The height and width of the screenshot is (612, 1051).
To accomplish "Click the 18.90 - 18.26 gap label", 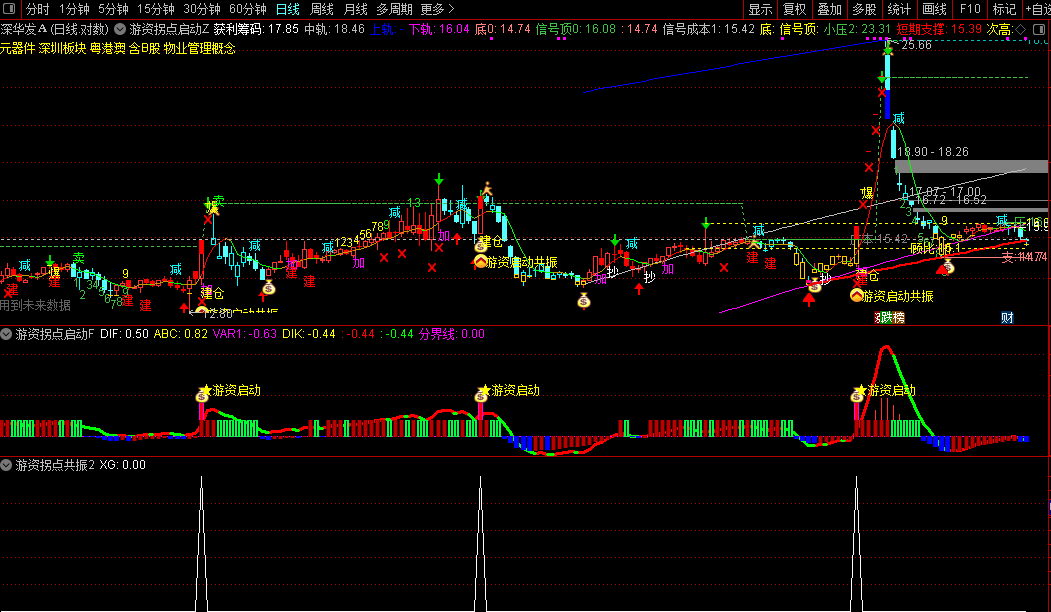I will (x=933, y=152).
